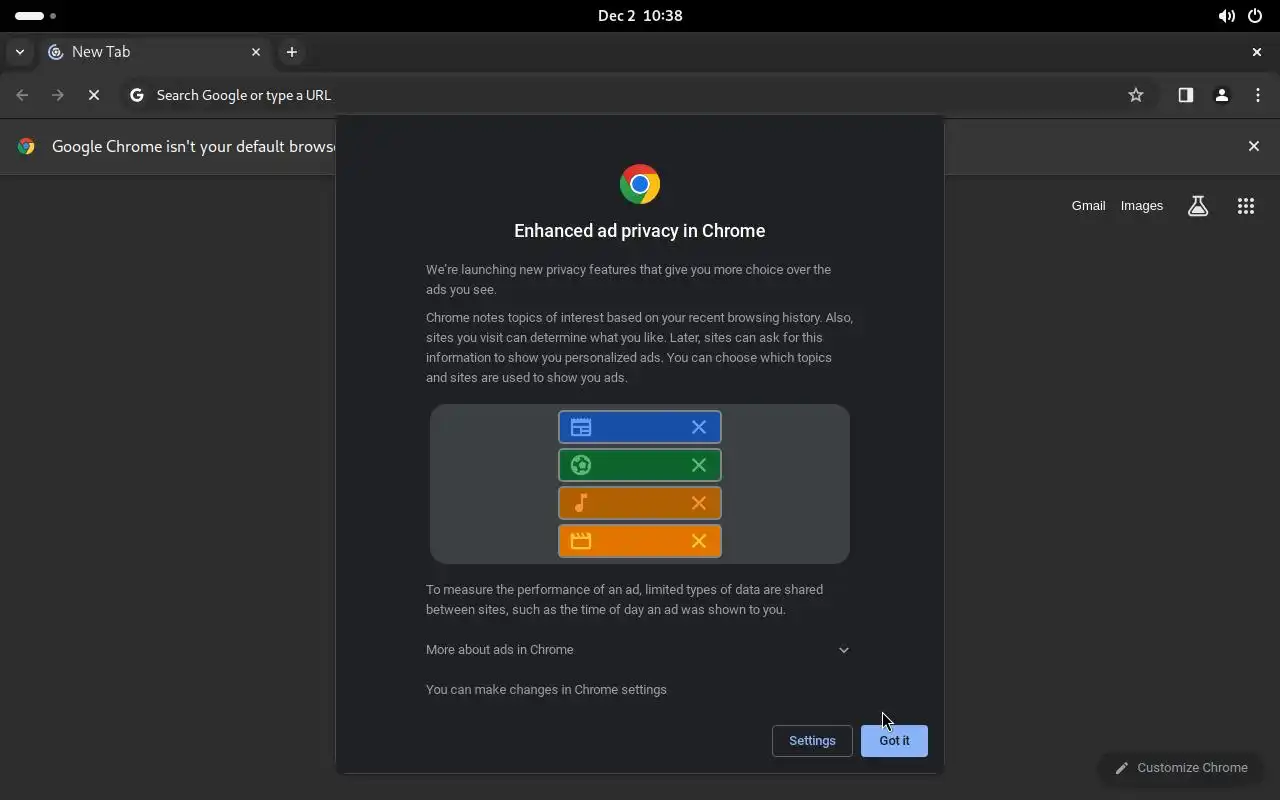Open Search Labs flask icon
Viewport: 1280px width, 800px height.
click(1198, 206)
